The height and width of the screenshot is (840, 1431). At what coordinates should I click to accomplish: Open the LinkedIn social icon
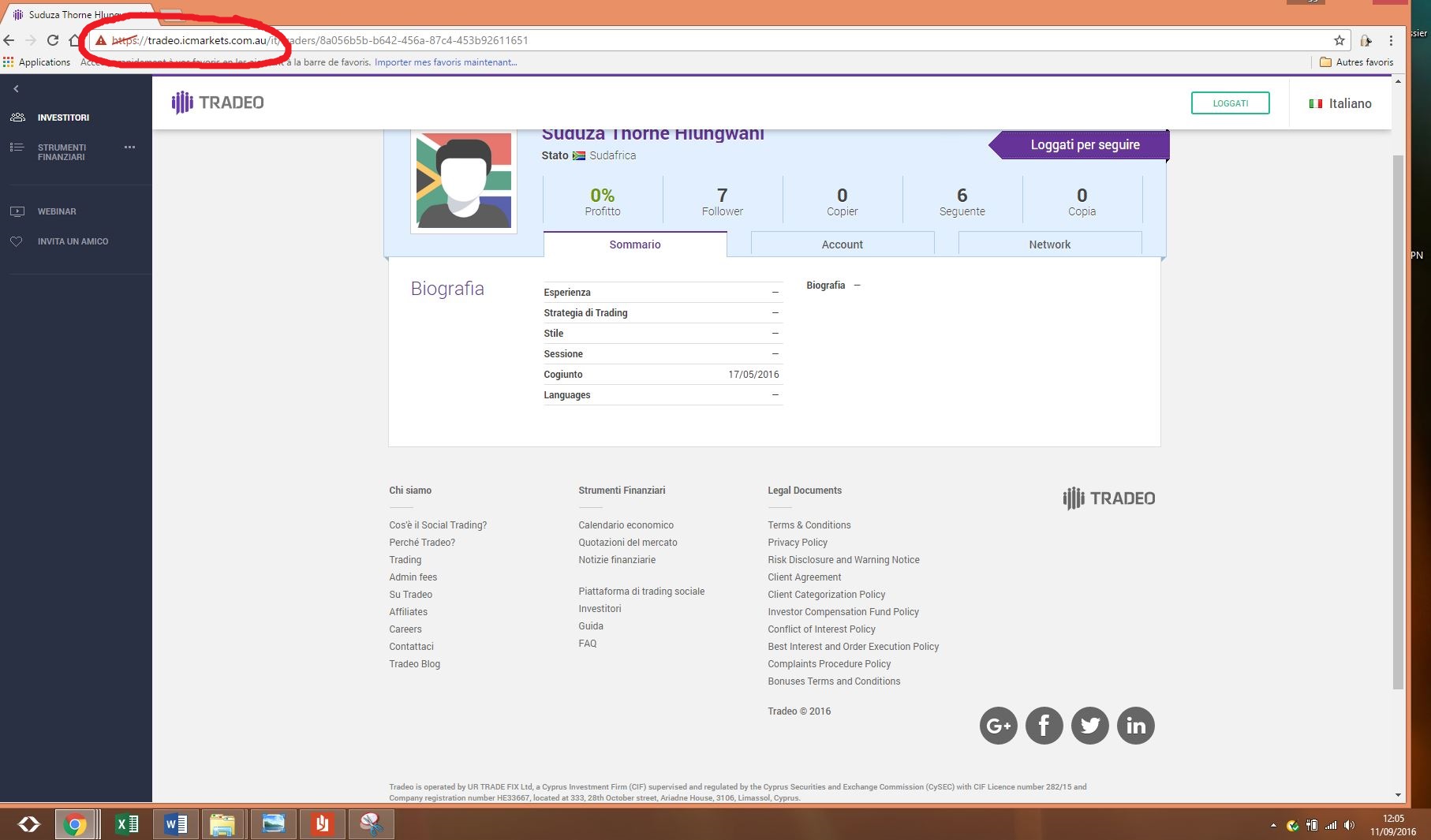click(x=1135, y=726)
